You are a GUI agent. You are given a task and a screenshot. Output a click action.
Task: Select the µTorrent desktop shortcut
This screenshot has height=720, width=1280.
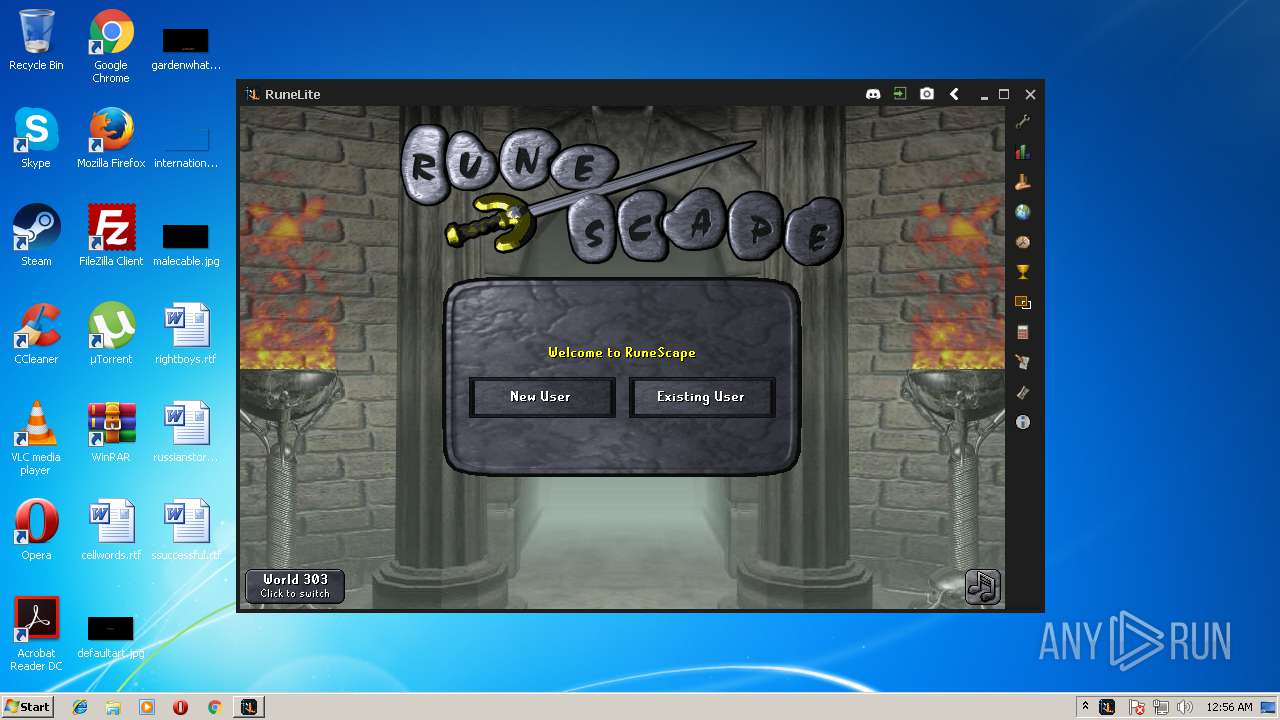click(111, 334)
